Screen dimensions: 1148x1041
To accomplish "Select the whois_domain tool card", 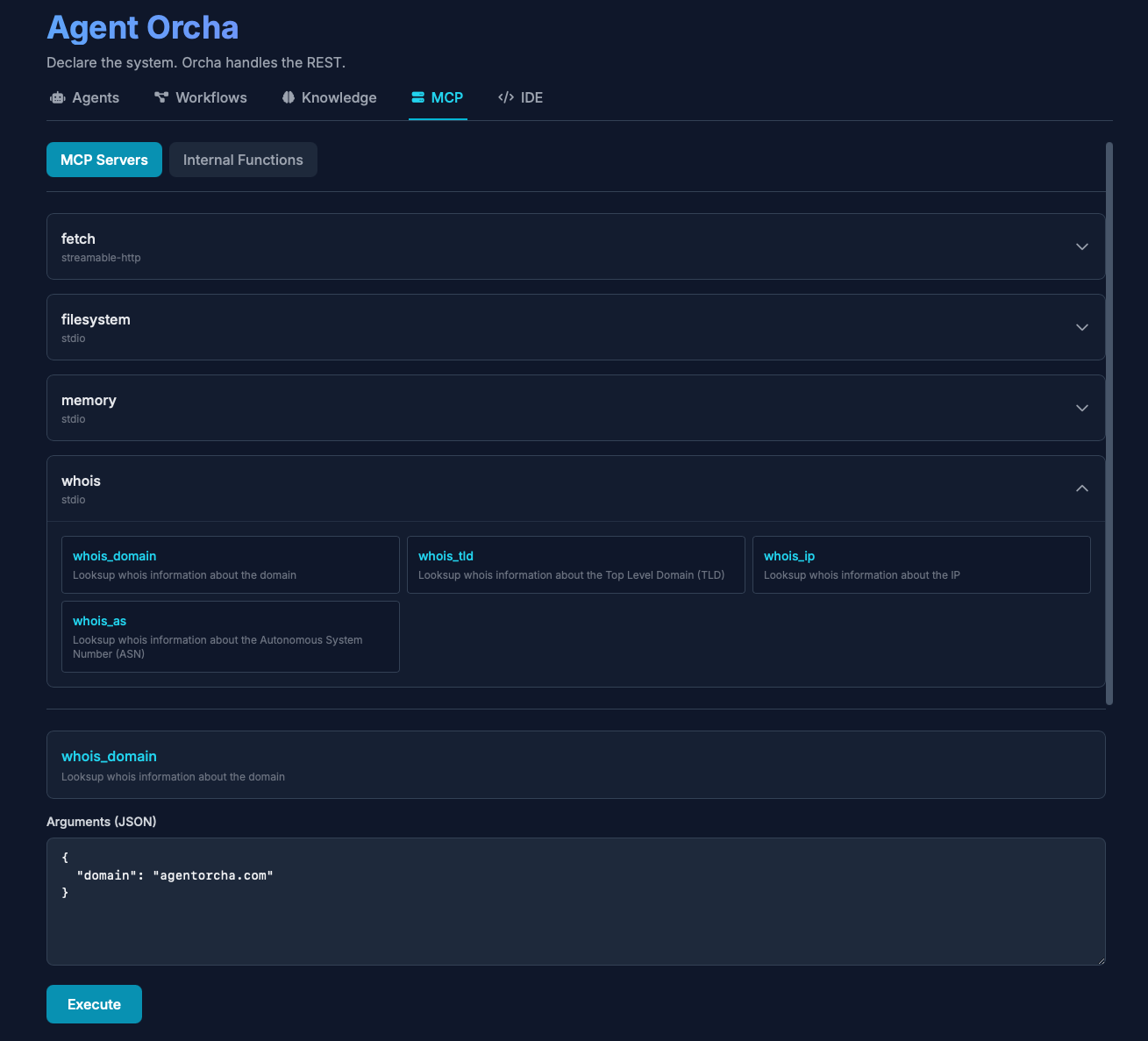I will coord(230,565).
